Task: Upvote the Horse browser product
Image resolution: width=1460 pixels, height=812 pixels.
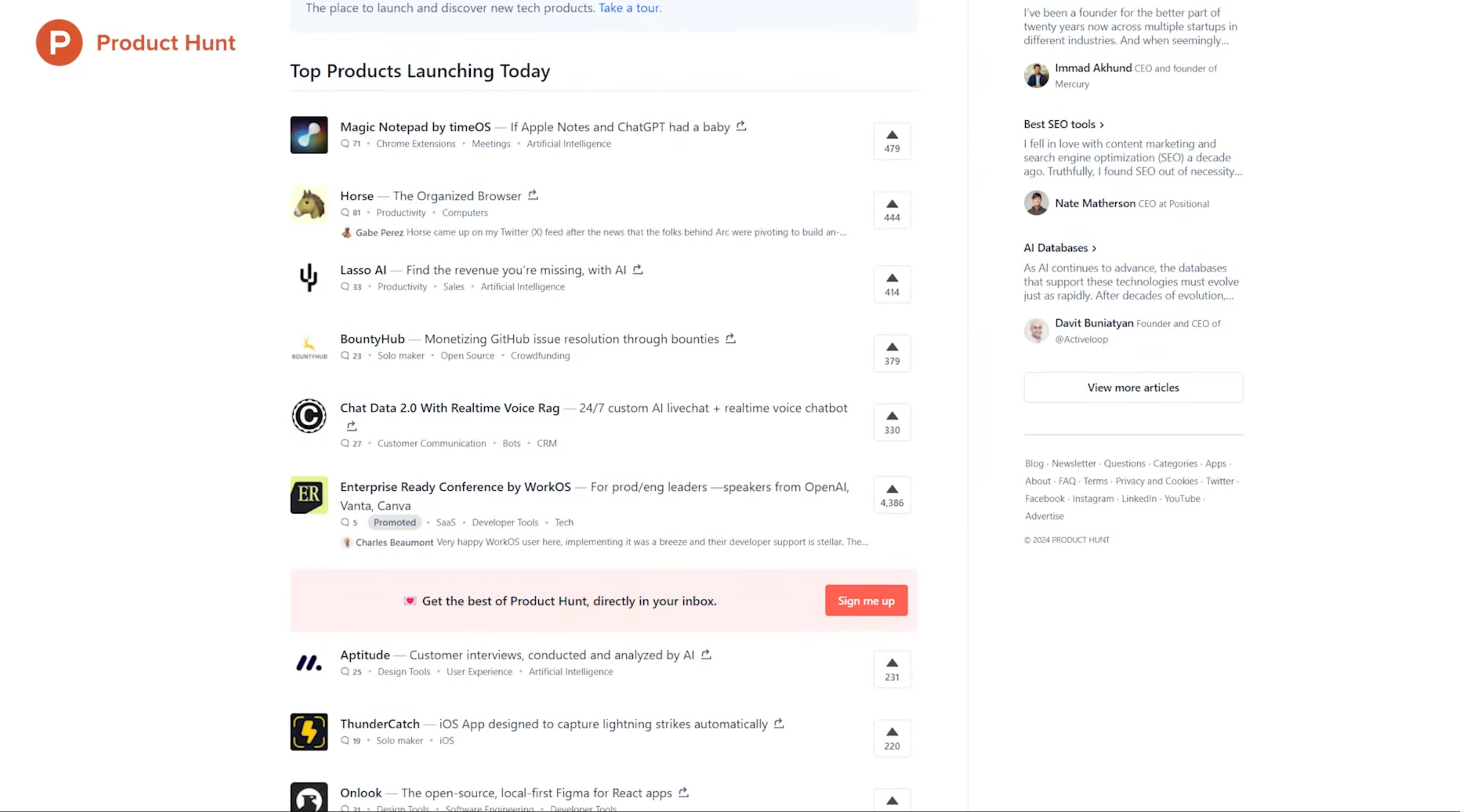Action: coord(891,210)
